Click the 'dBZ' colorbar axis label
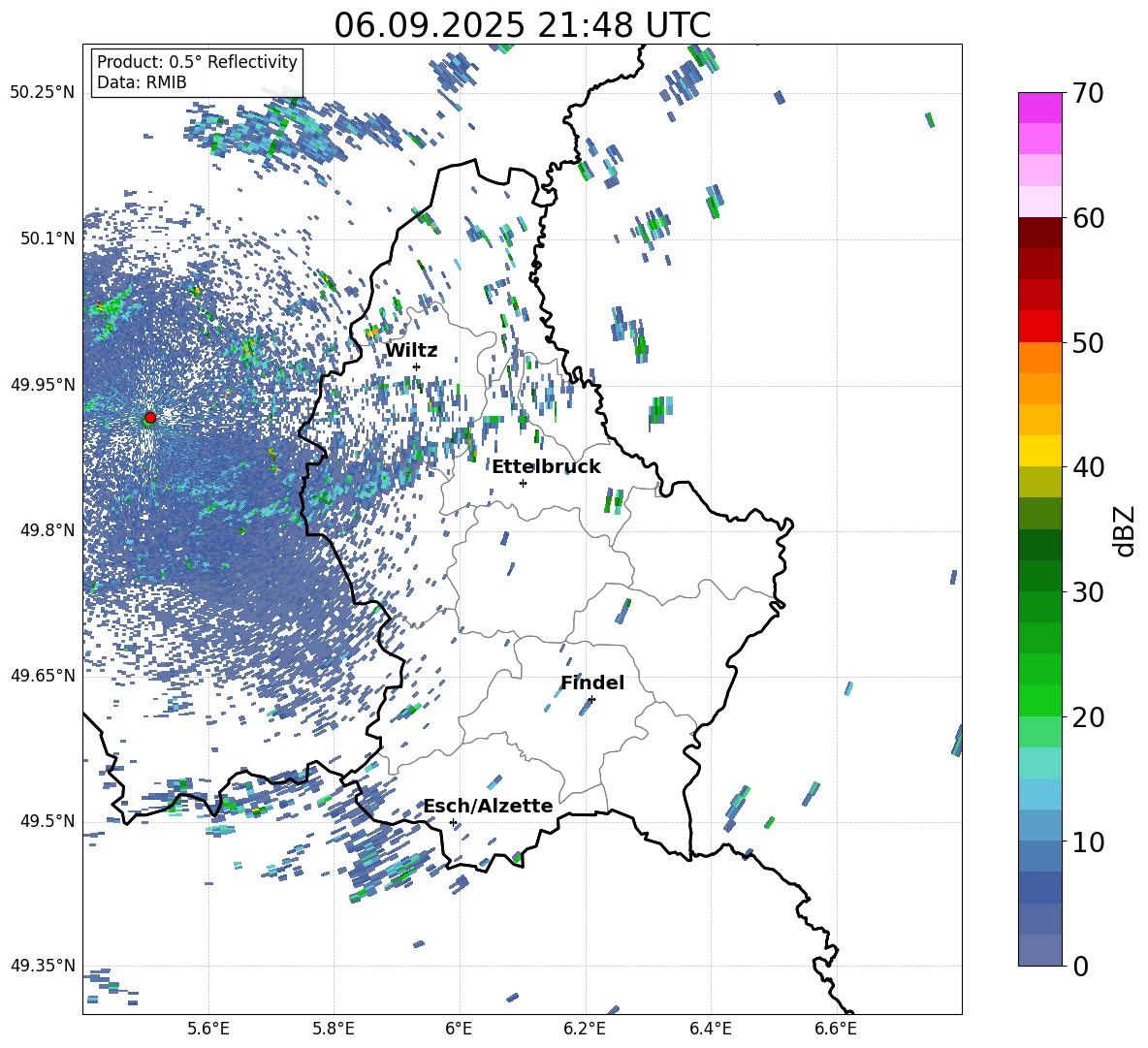The image size is (1148, 1048). 1124,530
